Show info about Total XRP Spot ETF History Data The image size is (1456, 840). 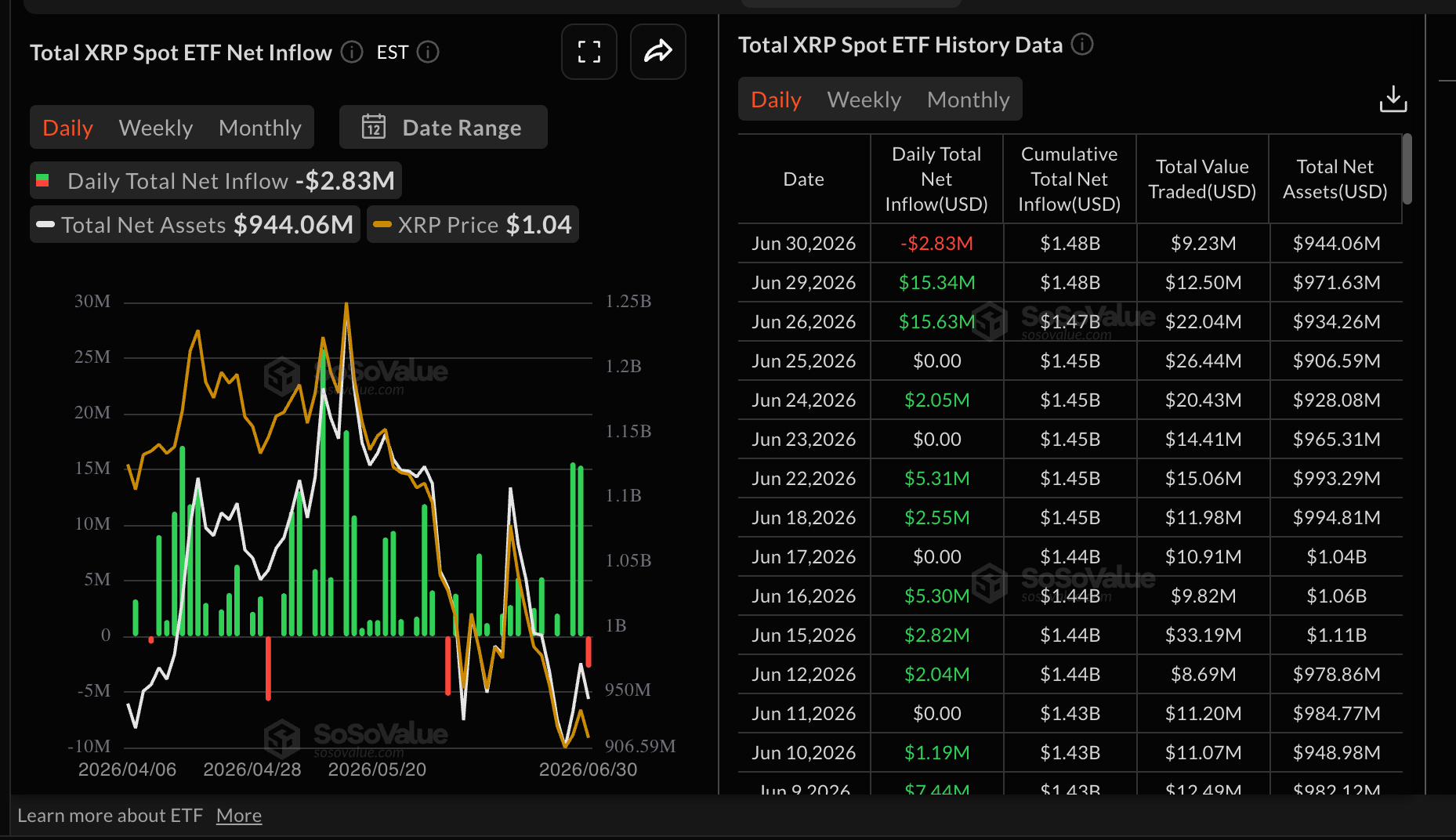click(x=1082, y=44)
